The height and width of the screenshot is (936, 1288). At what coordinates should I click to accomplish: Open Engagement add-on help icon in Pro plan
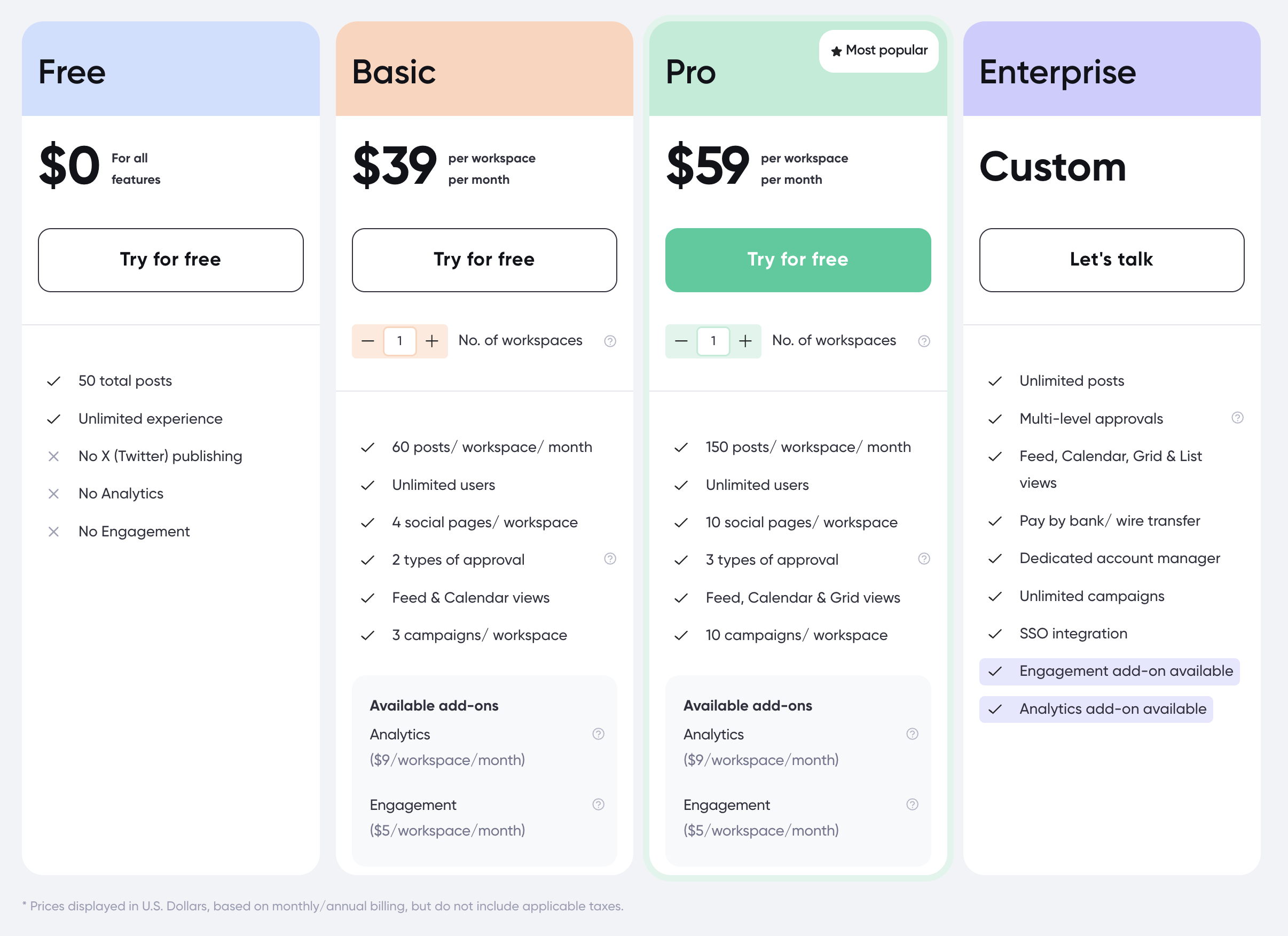tap(913, 805)
